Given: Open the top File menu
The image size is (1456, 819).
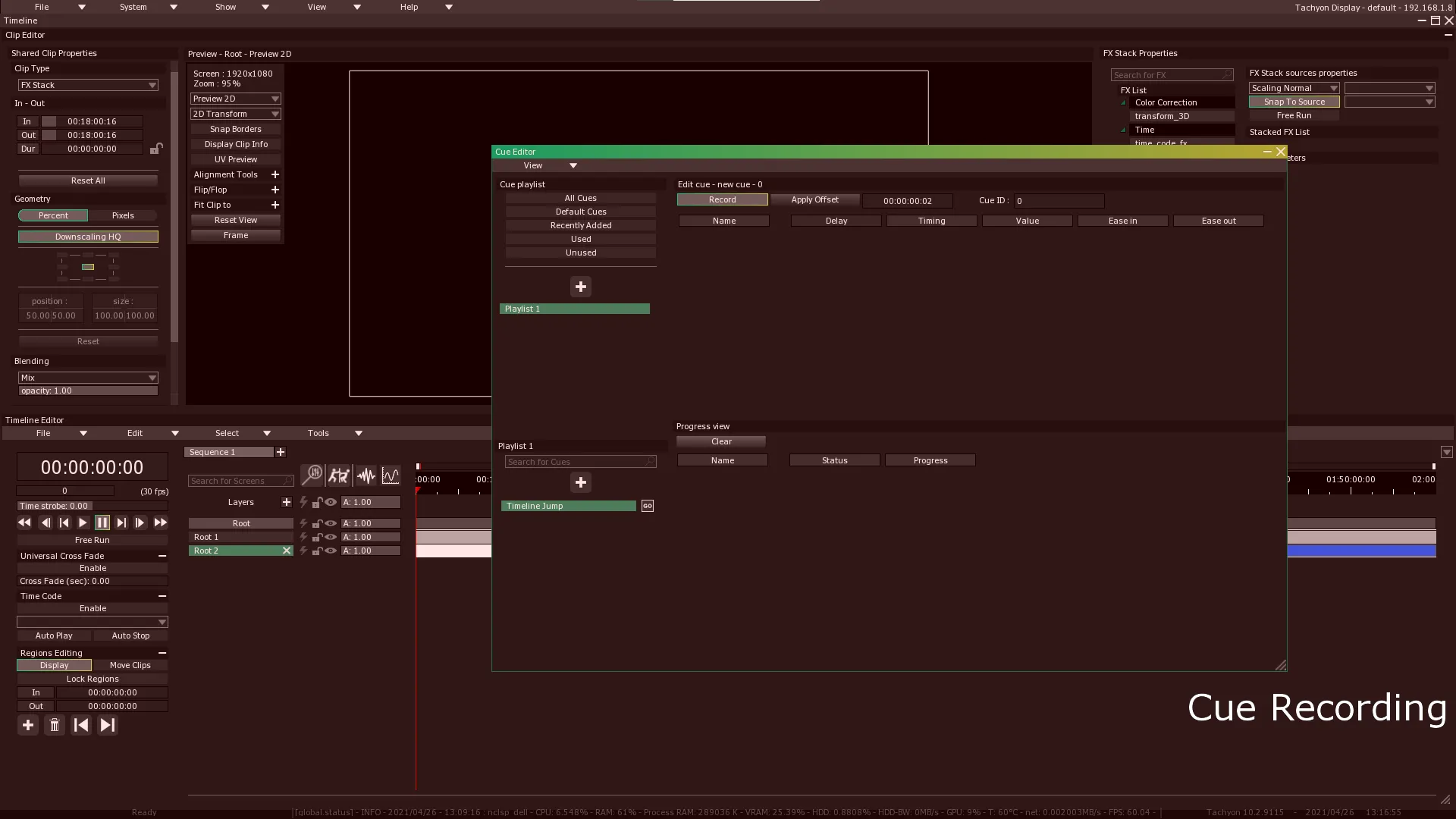Looking at the screenshot, I should coord(60,7).
